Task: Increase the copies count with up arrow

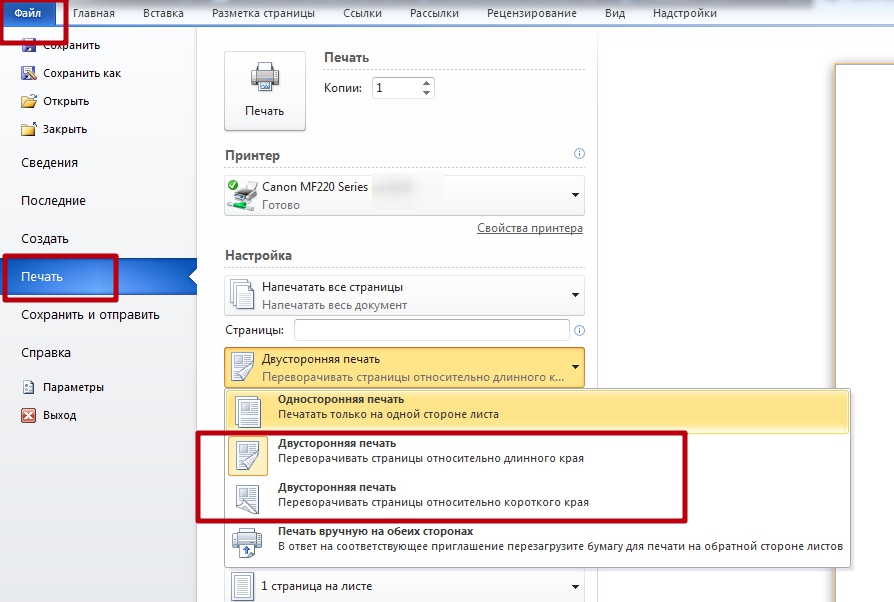Action: pyautogui.click(x=427, y=83)
